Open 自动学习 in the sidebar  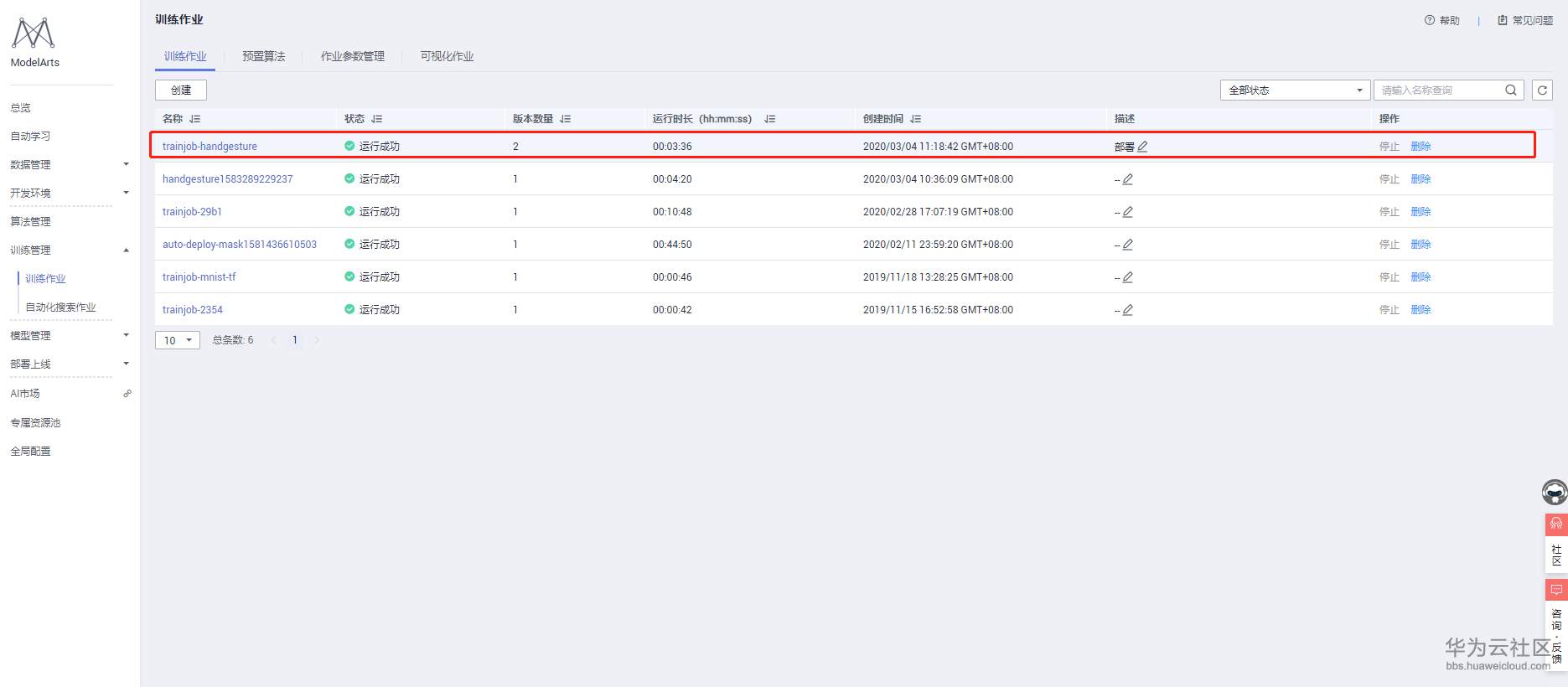point(30,136)
